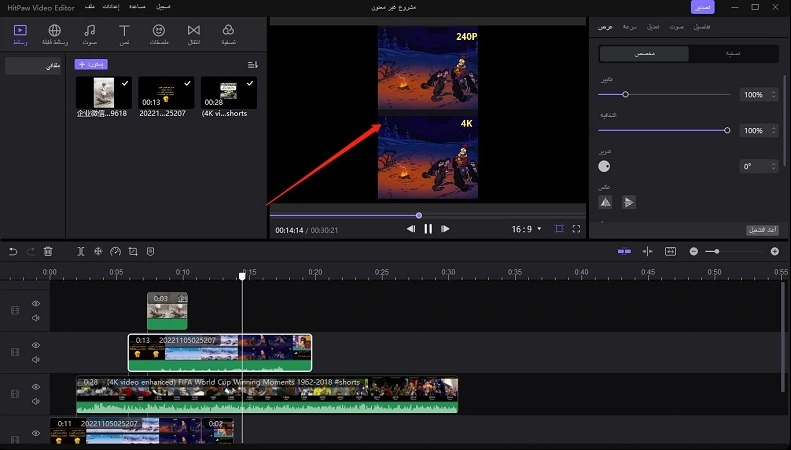Select the FIFA World Cup clip on timeline

coord(267,395)
